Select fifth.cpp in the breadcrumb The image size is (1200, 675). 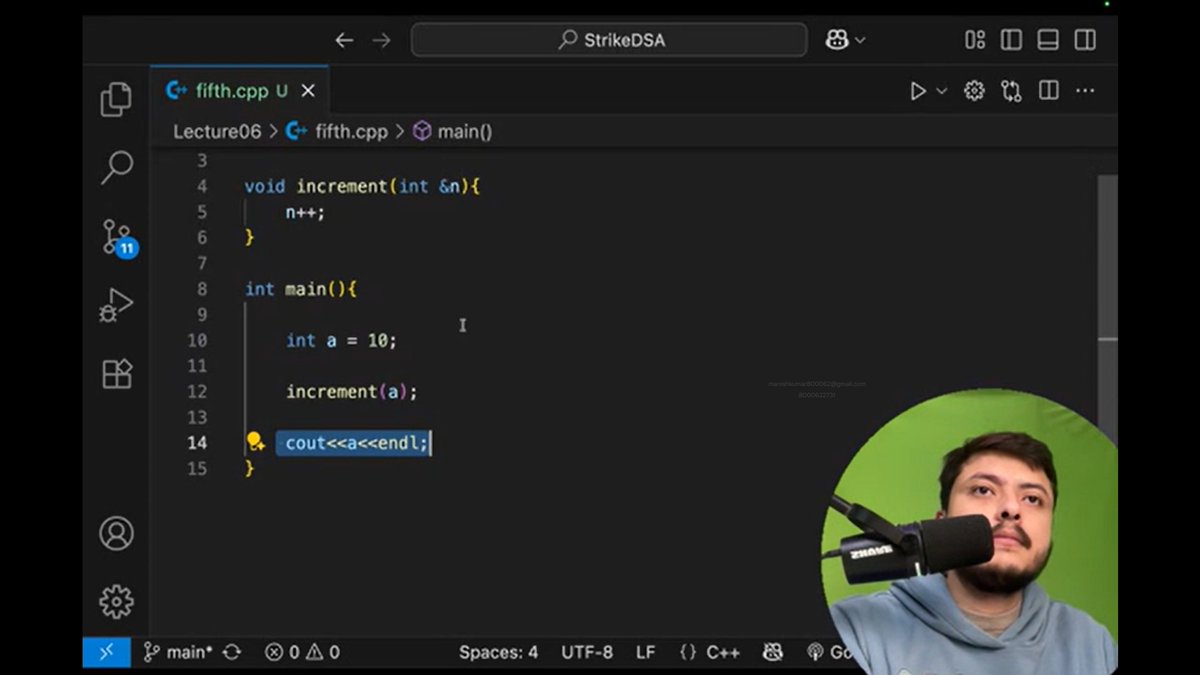[350, 131]
